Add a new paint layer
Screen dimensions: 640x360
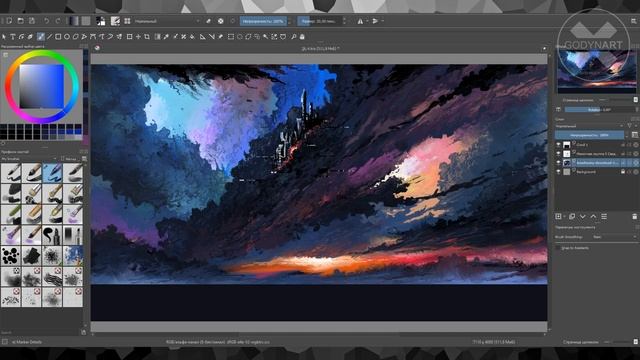click(x=558, y=216)
